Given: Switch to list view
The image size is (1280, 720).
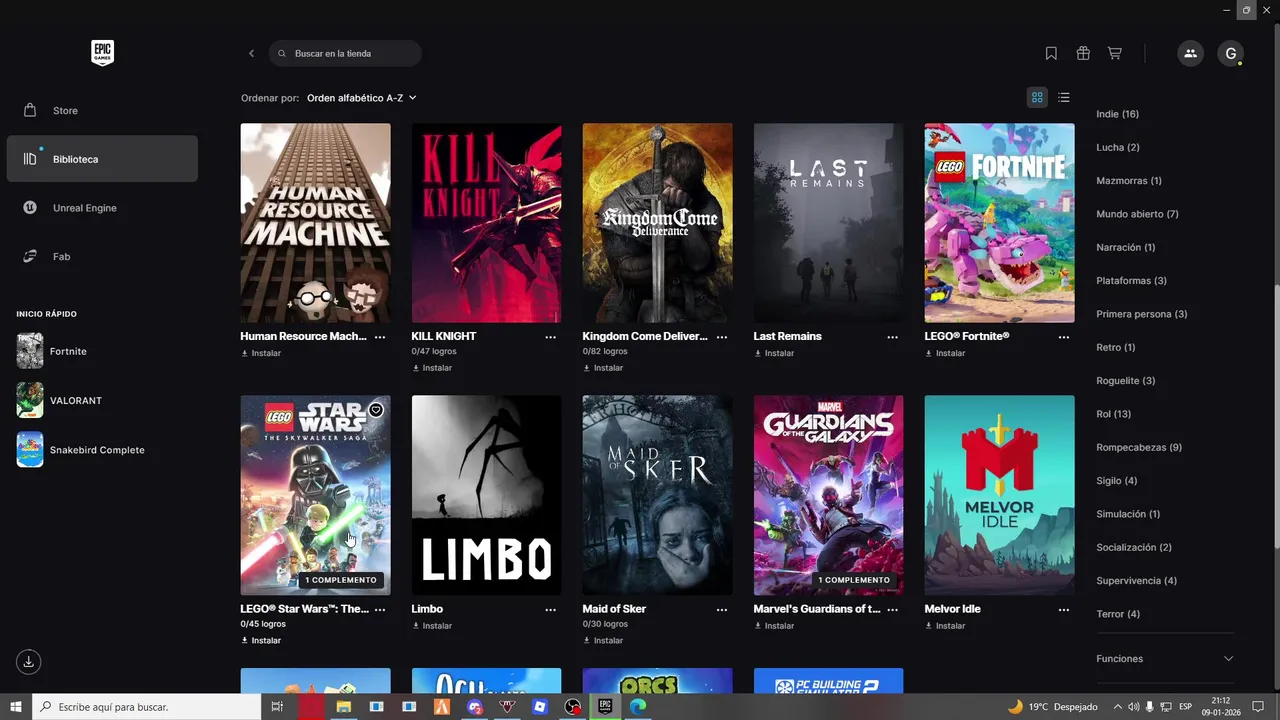Looking at the screenshot, I should tap(1064, 97).
